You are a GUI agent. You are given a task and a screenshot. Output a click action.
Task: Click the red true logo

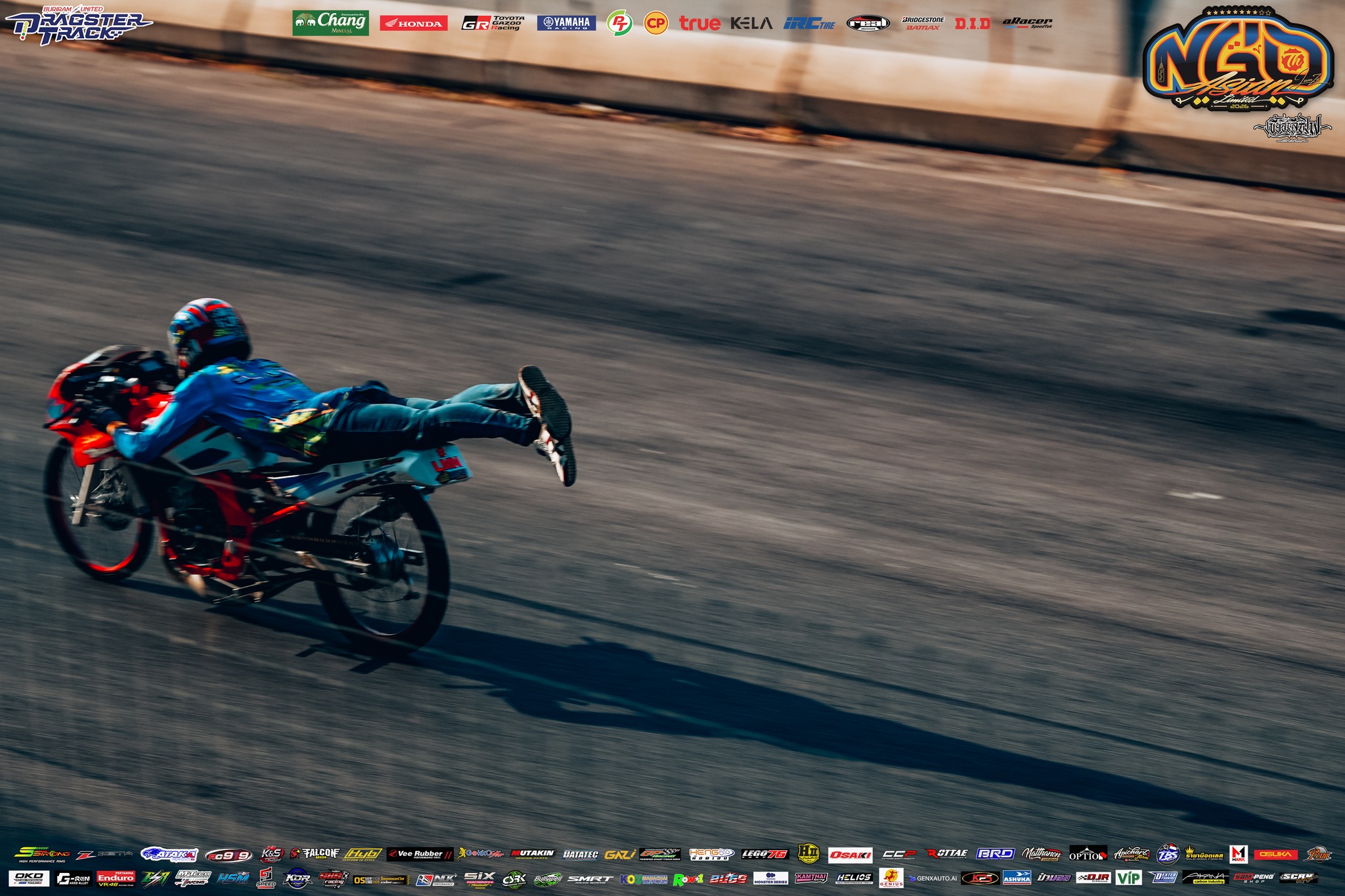pyautogui.click(x=699, y=24)
